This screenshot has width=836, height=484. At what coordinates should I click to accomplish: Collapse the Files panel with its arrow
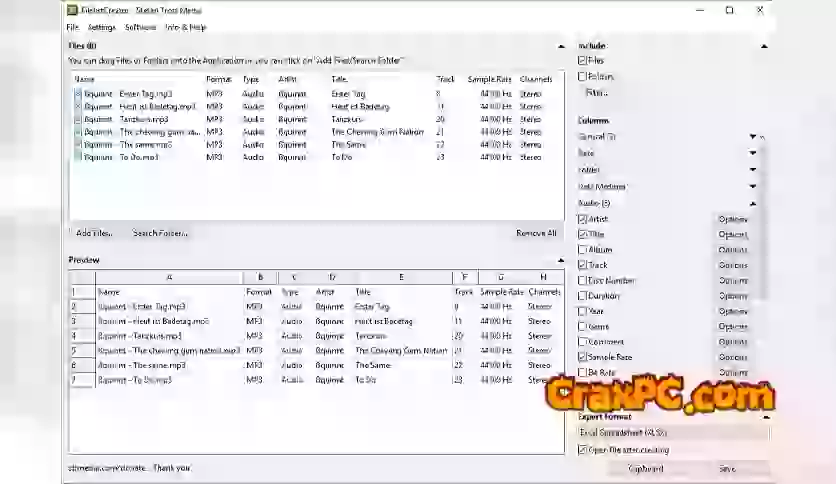pyautogui.click(x=561, y=46)
